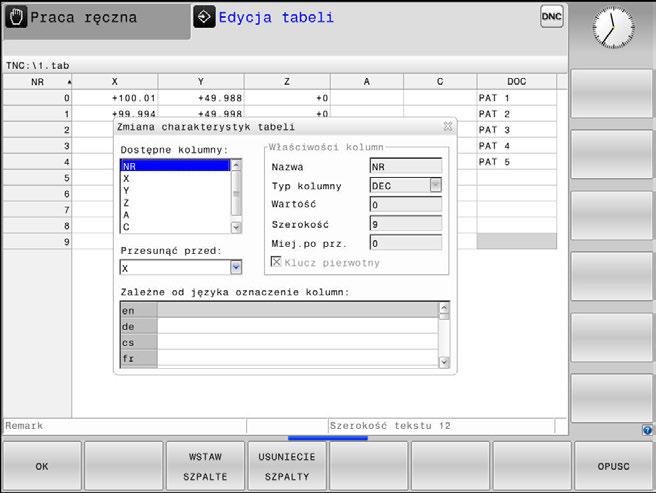Click the Szerokość tekstu 12 status text
This screenshot has width=656, height=493.
click(390, 426)
